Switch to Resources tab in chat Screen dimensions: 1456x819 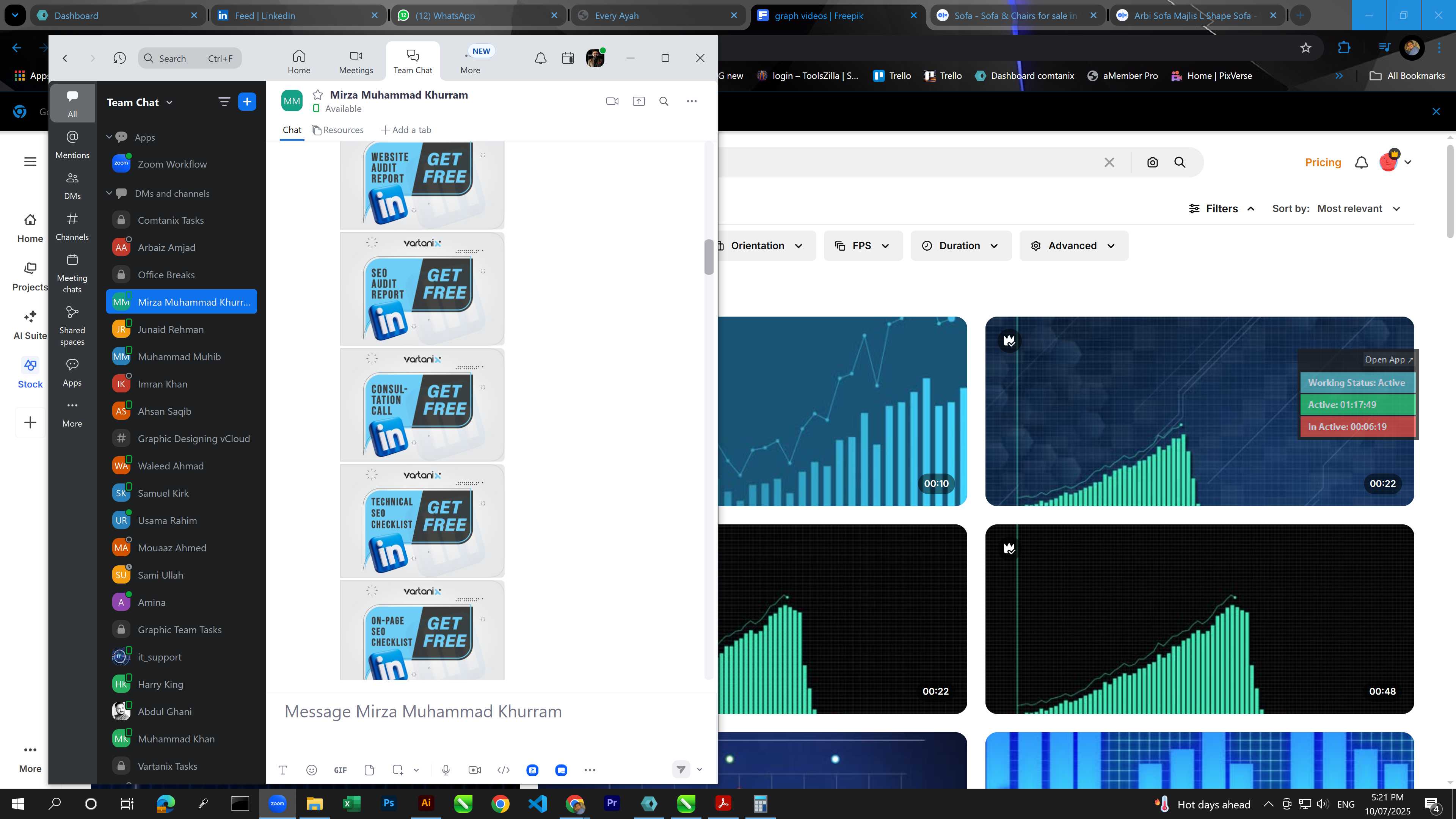tap(337, 130)
